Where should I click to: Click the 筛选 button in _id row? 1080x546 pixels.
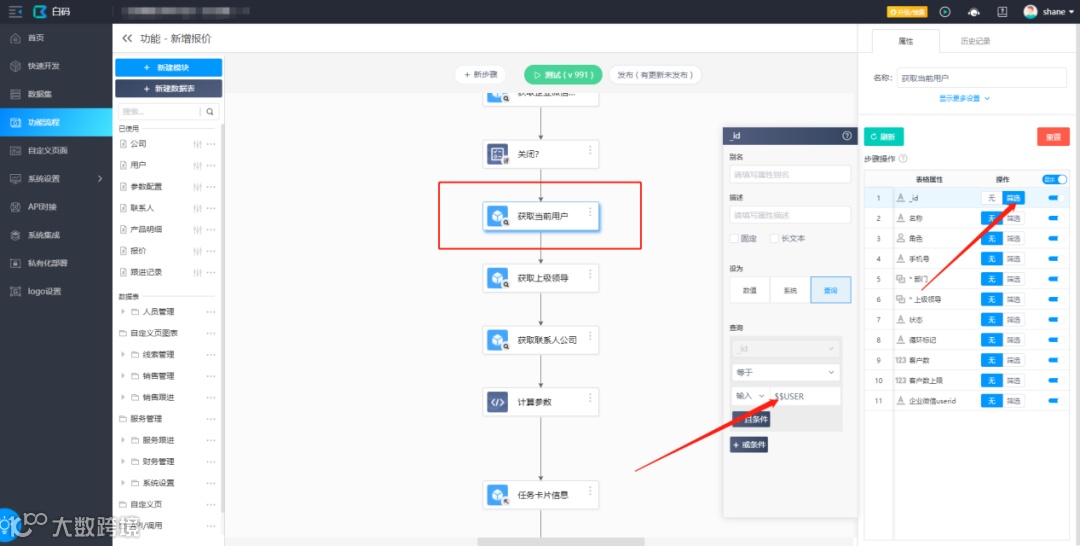1013,198
